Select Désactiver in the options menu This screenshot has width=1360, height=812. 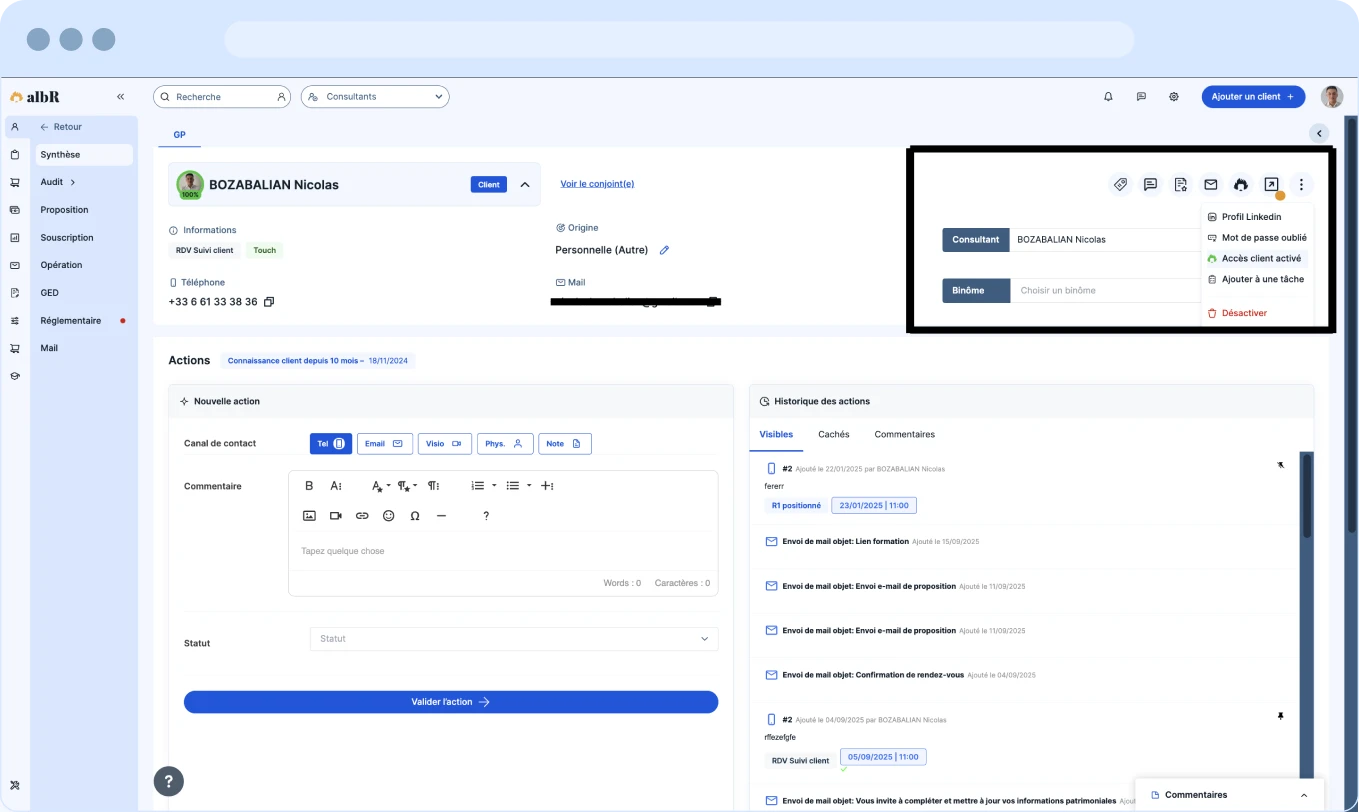point(1243,314)
